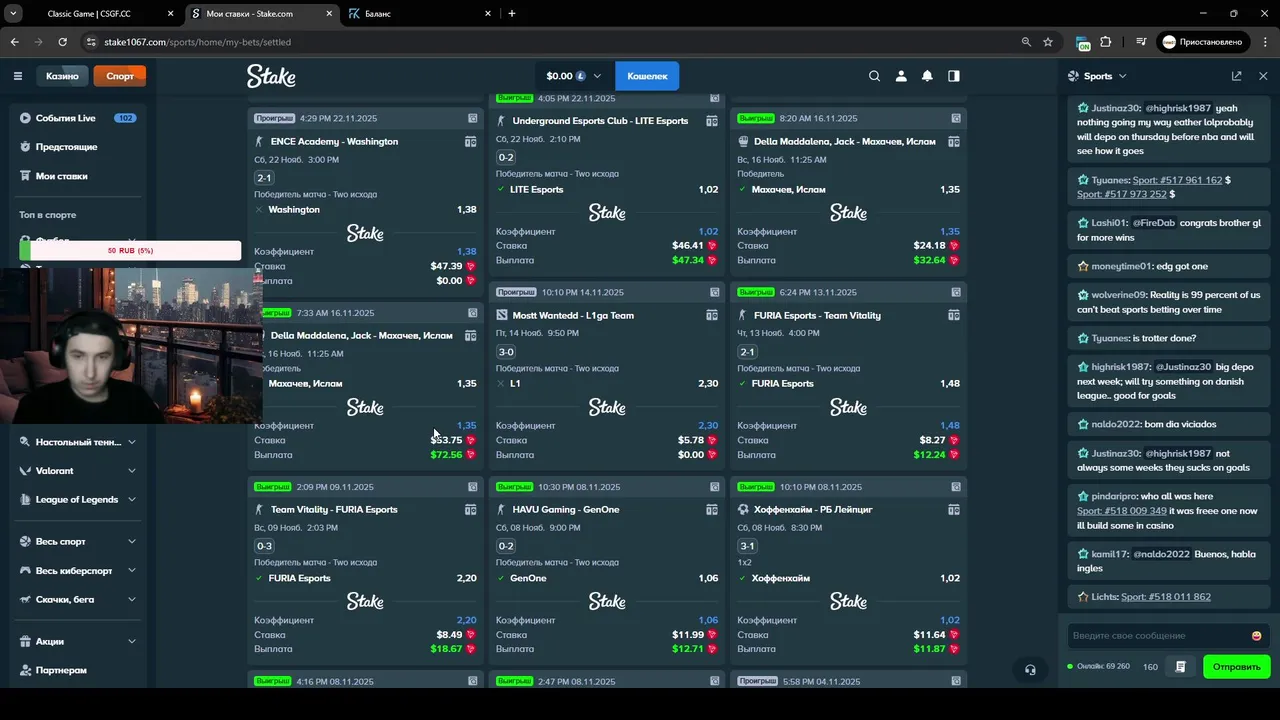Click Отправить to send chat message
The image size is (1280, 720).
click(1236, 667)
